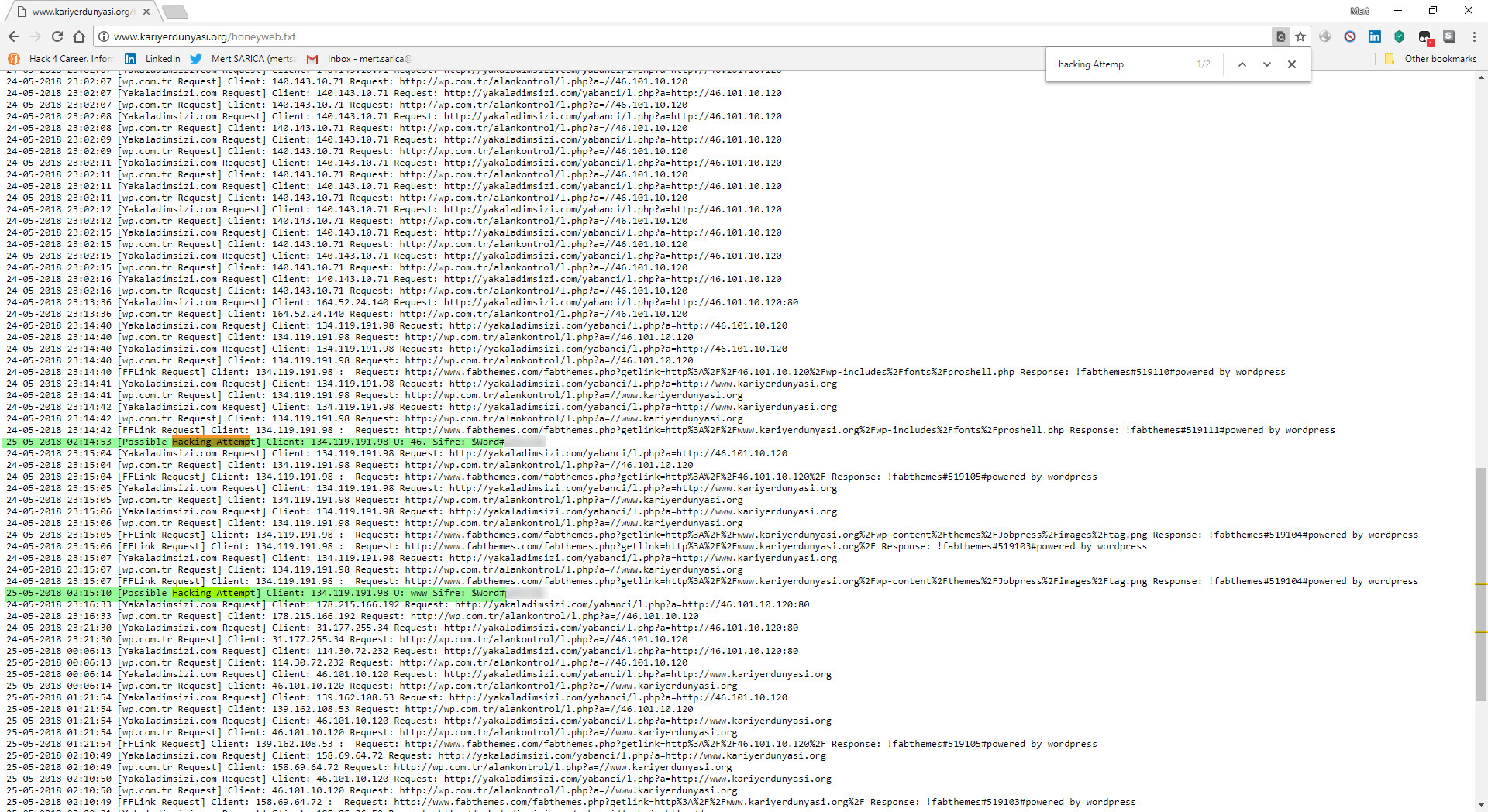
Task: Jump to previous find result
Action: click(1242, 64)
